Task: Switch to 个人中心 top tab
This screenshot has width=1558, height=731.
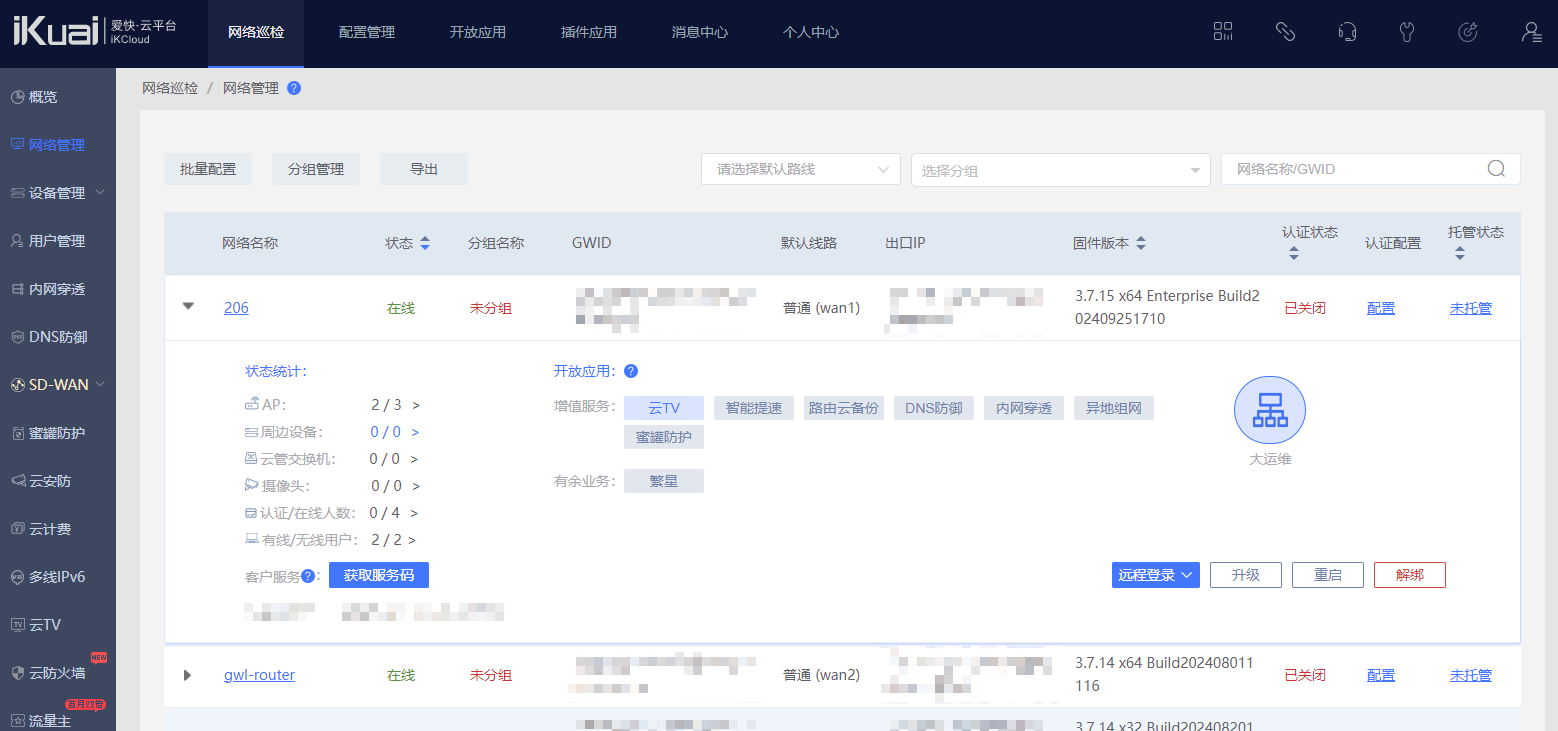Action: click(811, 32)
